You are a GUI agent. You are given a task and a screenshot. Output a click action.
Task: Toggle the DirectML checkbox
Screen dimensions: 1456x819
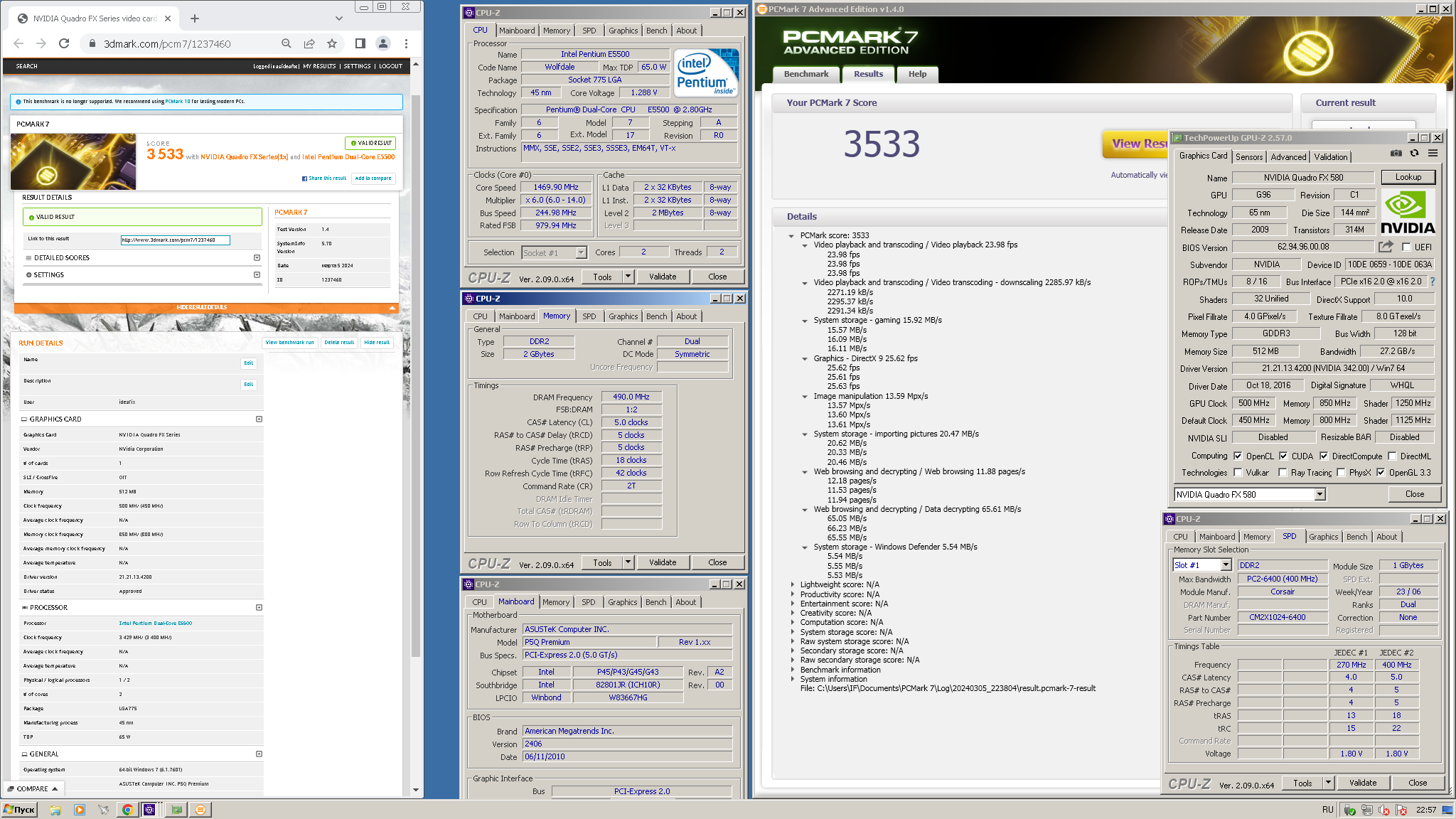pyautogui.click(x=1392, y=456)
